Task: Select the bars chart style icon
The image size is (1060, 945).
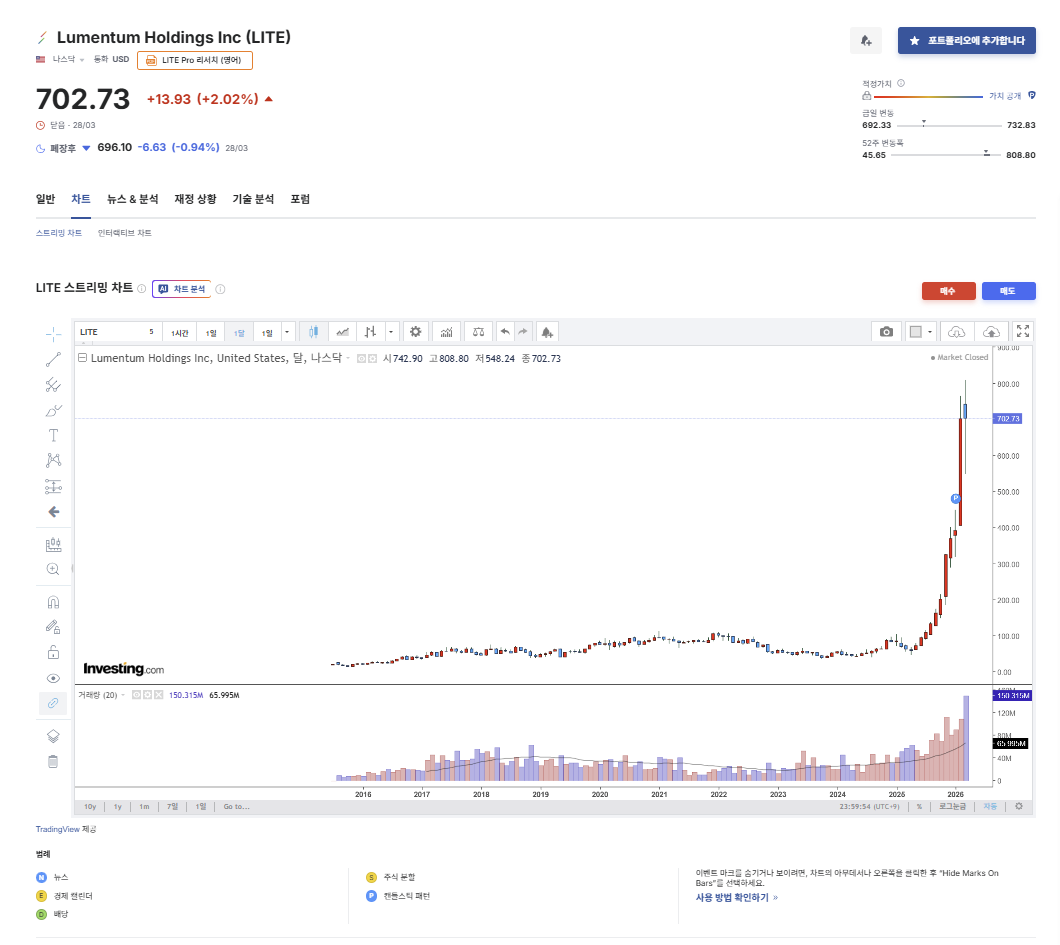Action: coord(370,332)
